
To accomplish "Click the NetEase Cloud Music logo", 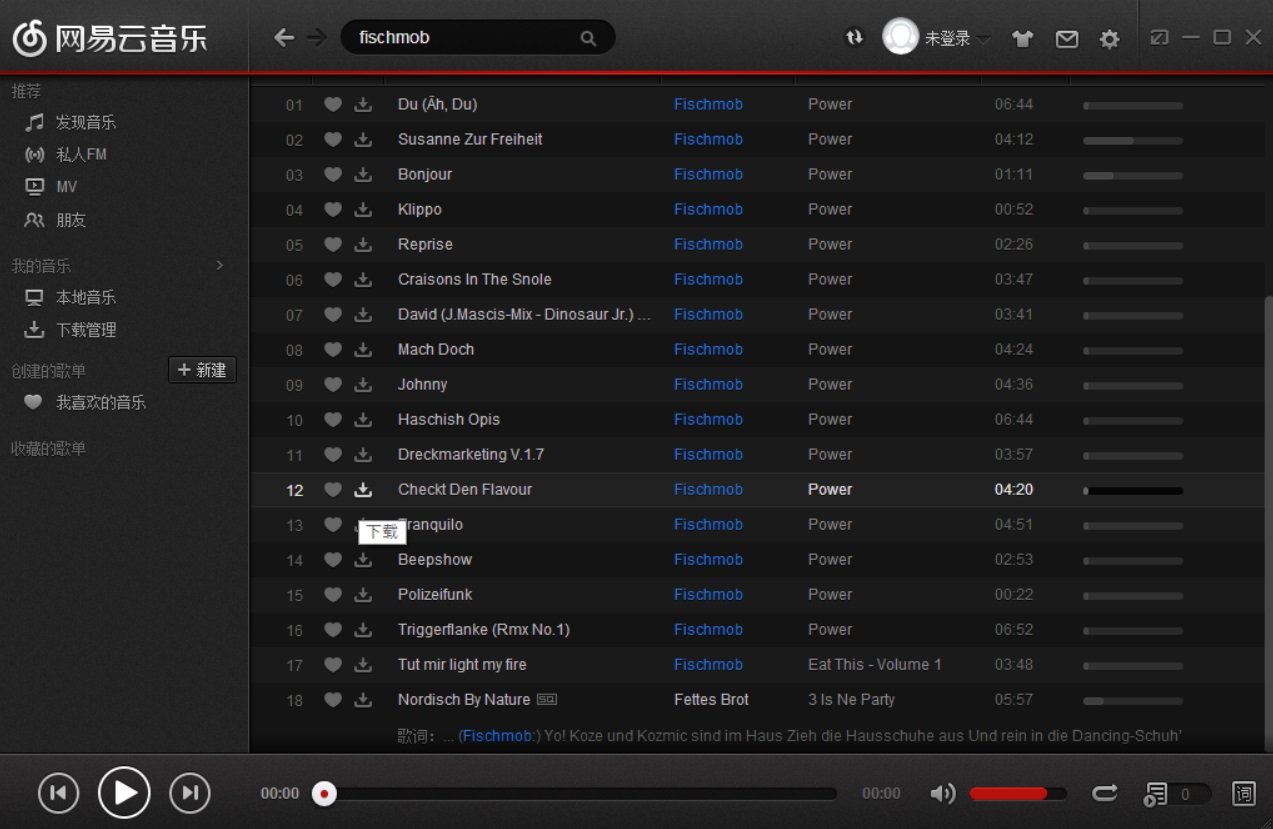I will tap(110, 38).
